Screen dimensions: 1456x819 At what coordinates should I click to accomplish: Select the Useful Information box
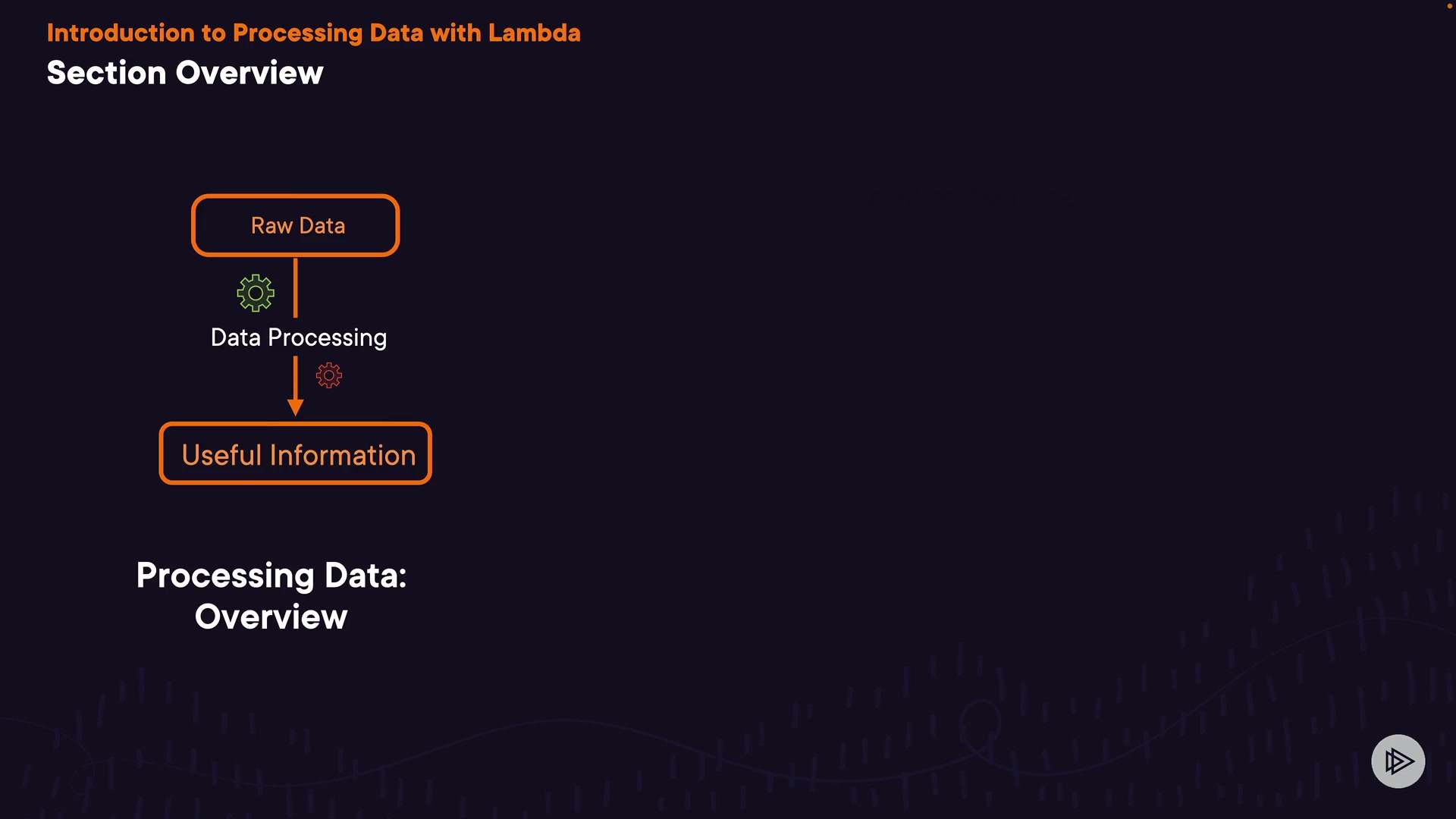(296, 453)
